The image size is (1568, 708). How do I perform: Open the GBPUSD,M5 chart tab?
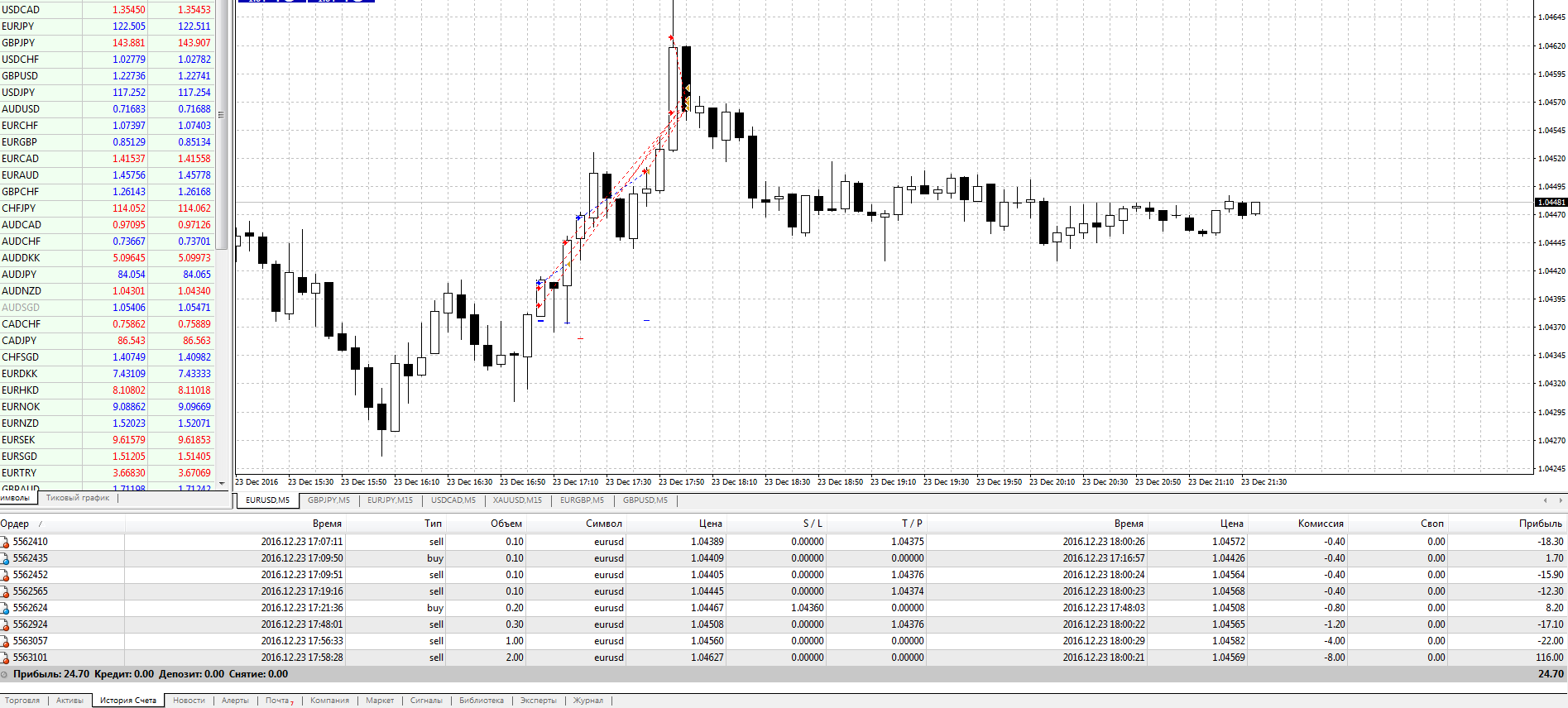point(645,500)
